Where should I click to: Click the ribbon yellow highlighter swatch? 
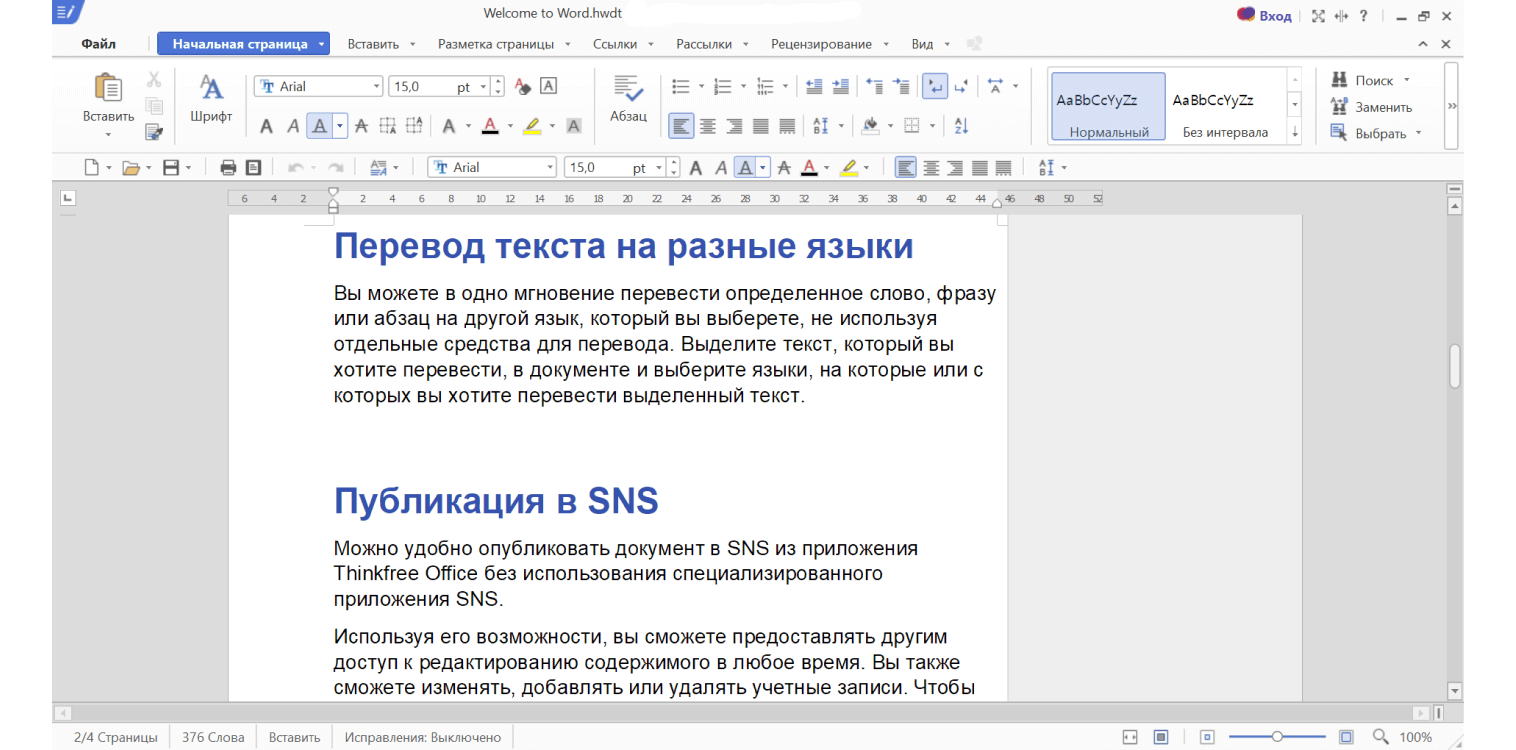(x=531, y=126)
